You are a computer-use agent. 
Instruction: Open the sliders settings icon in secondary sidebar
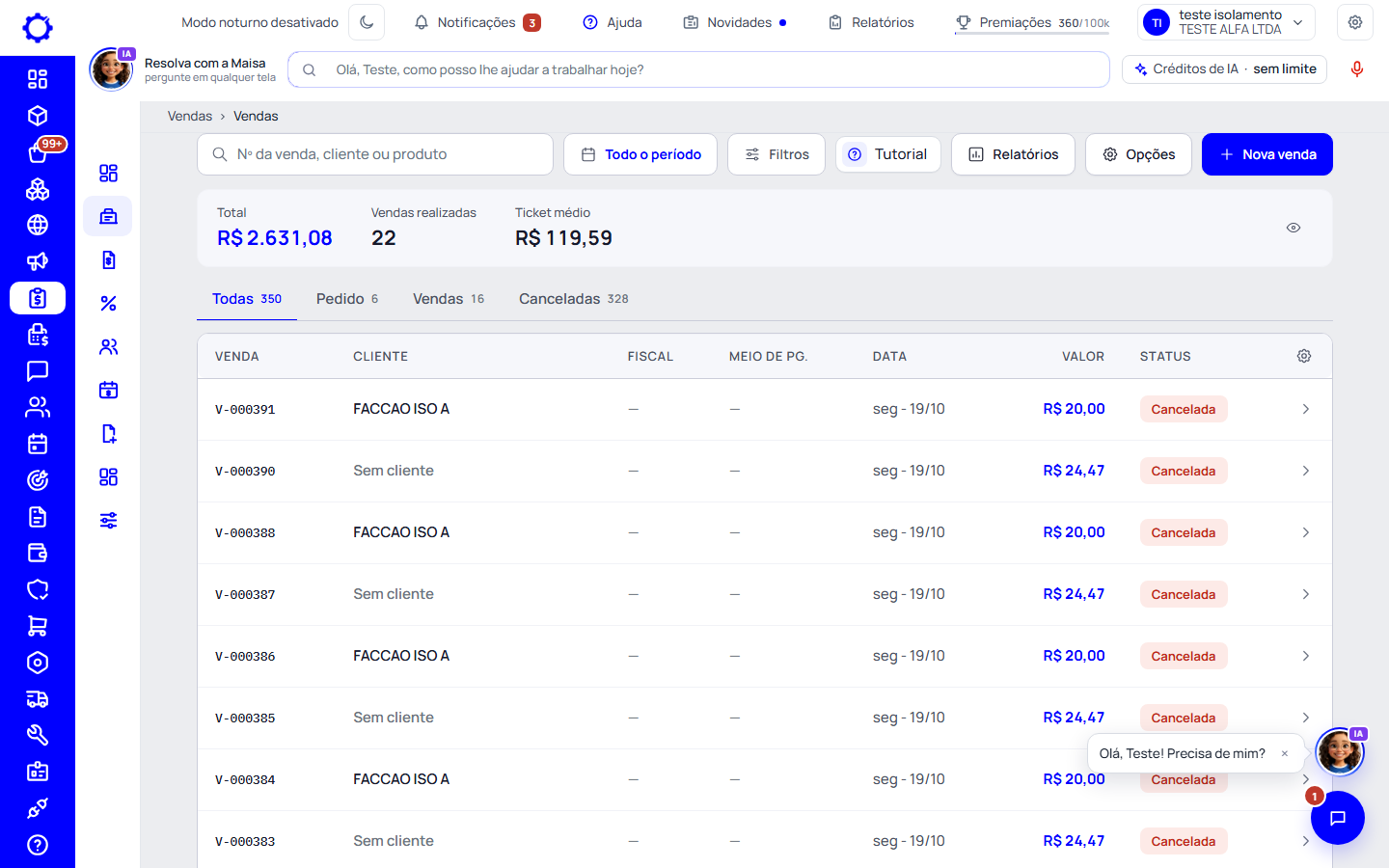click(108, 521)
